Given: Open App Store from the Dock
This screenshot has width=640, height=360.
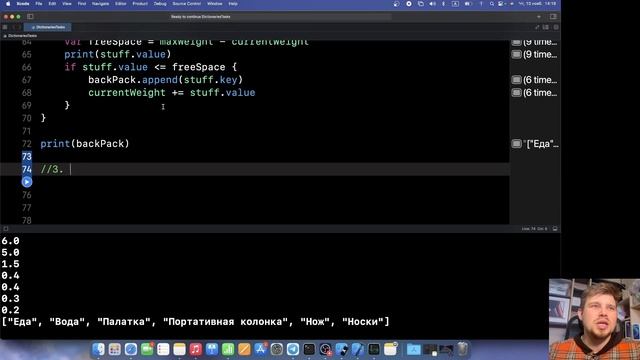Looking at the screenshot, I should (x=260, y=349).
